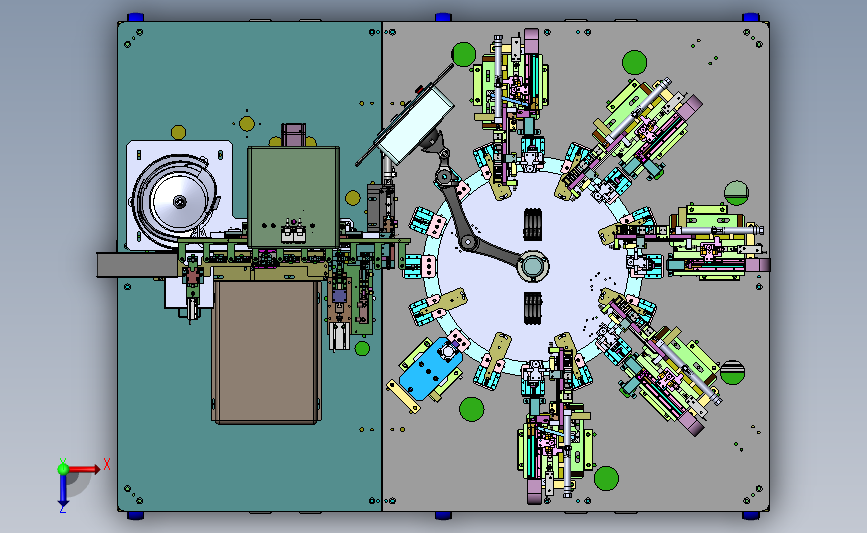The height and width of the screenshot is (533, 867).
Task: Click the blue Z axis arrow
Action: (x=62, y=490)
